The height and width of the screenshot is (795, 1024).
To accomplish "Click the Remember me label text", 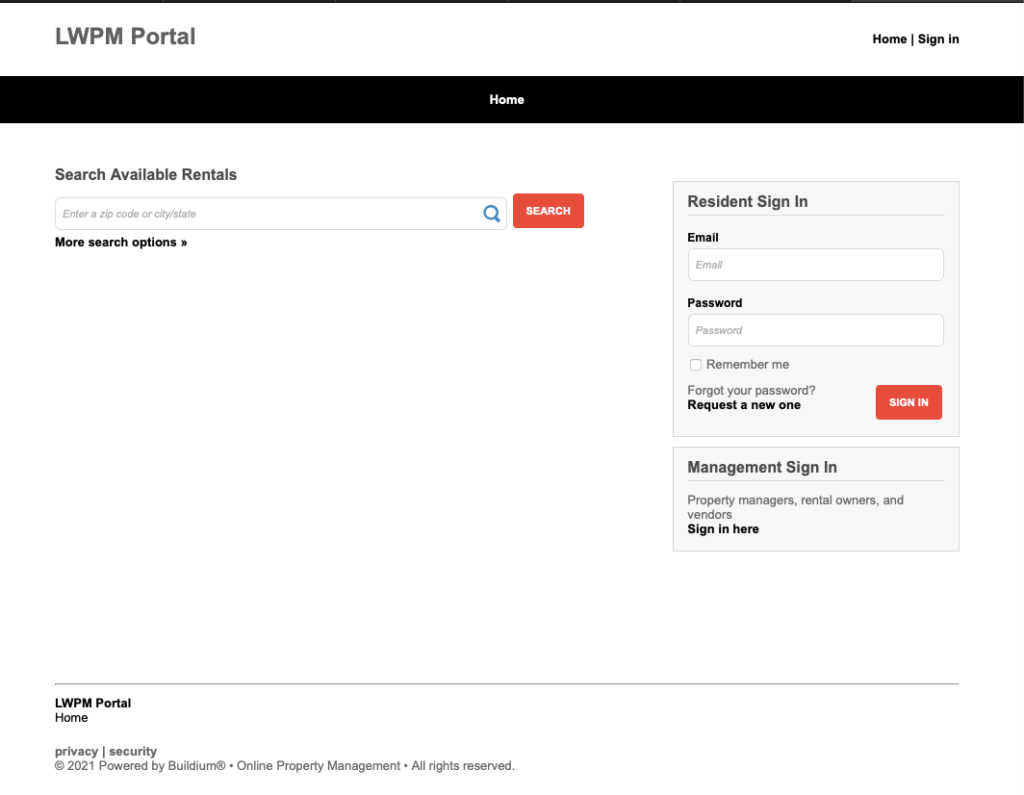I will pos(747,365).
